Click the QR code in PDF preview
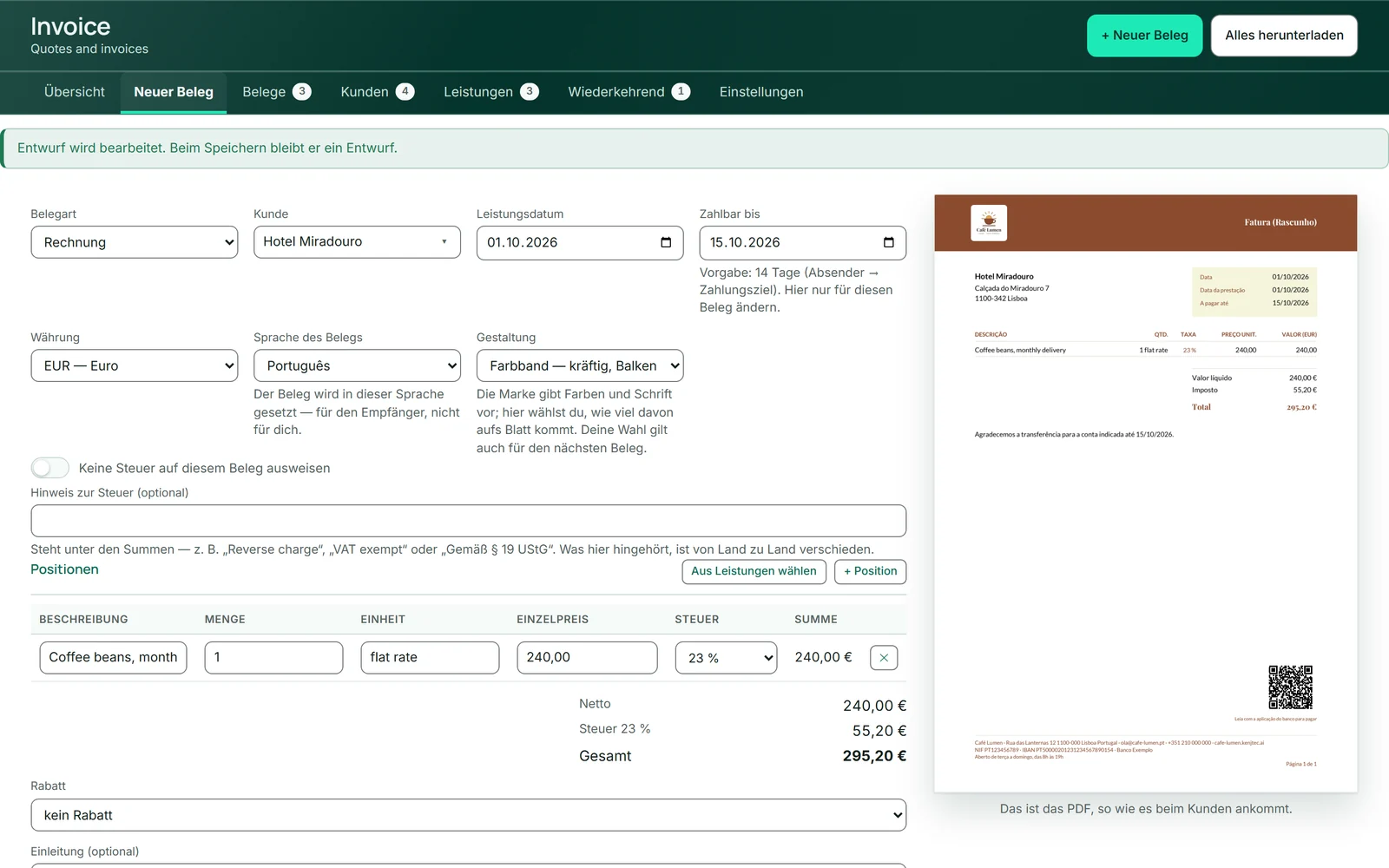The height and width of the screenshot is (868, 1389). coord(1290,687)
